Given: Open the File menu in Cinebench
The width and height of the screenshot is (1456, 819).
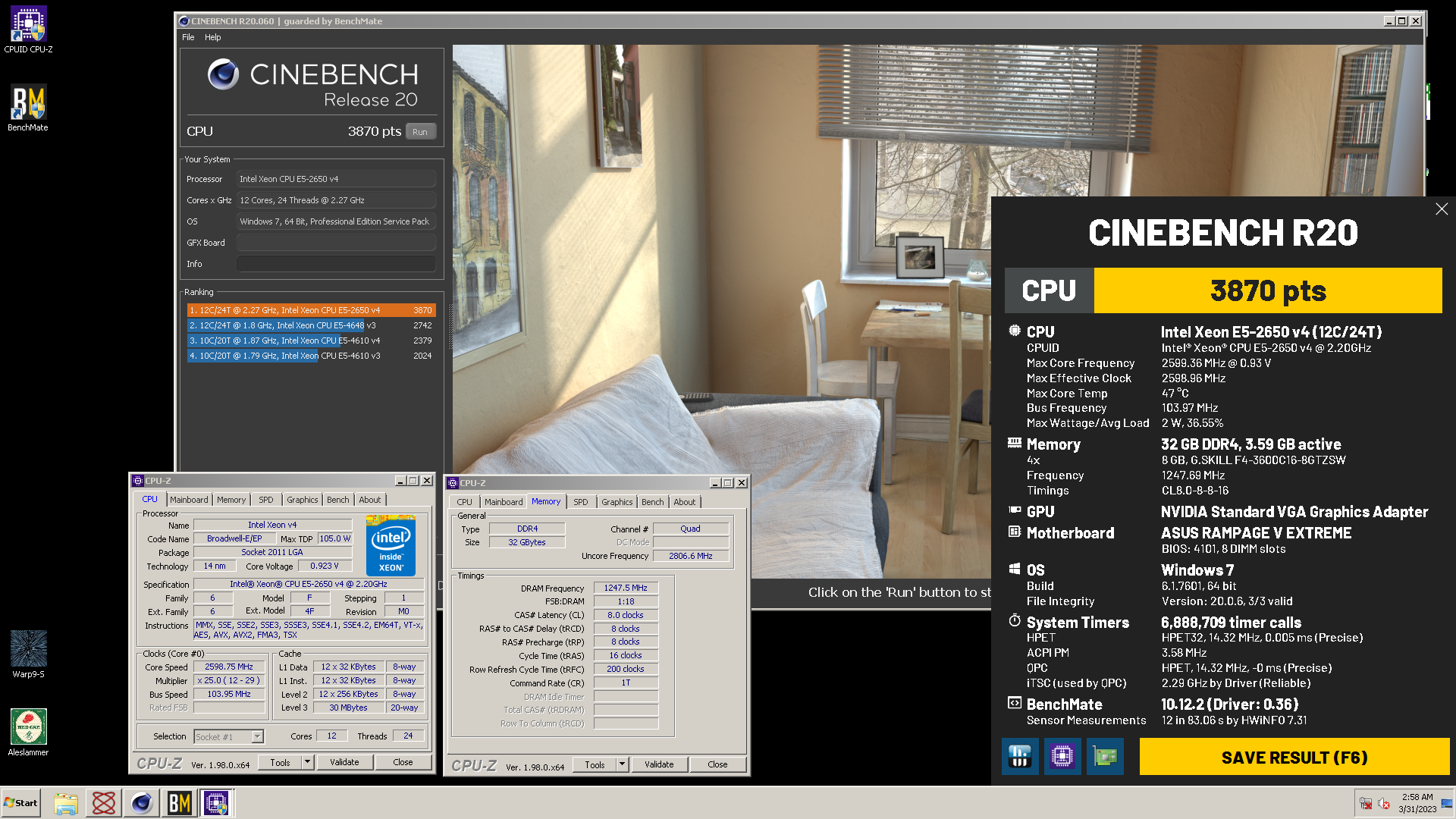Looking at the screenshot, I should click(x=188, y=37).
